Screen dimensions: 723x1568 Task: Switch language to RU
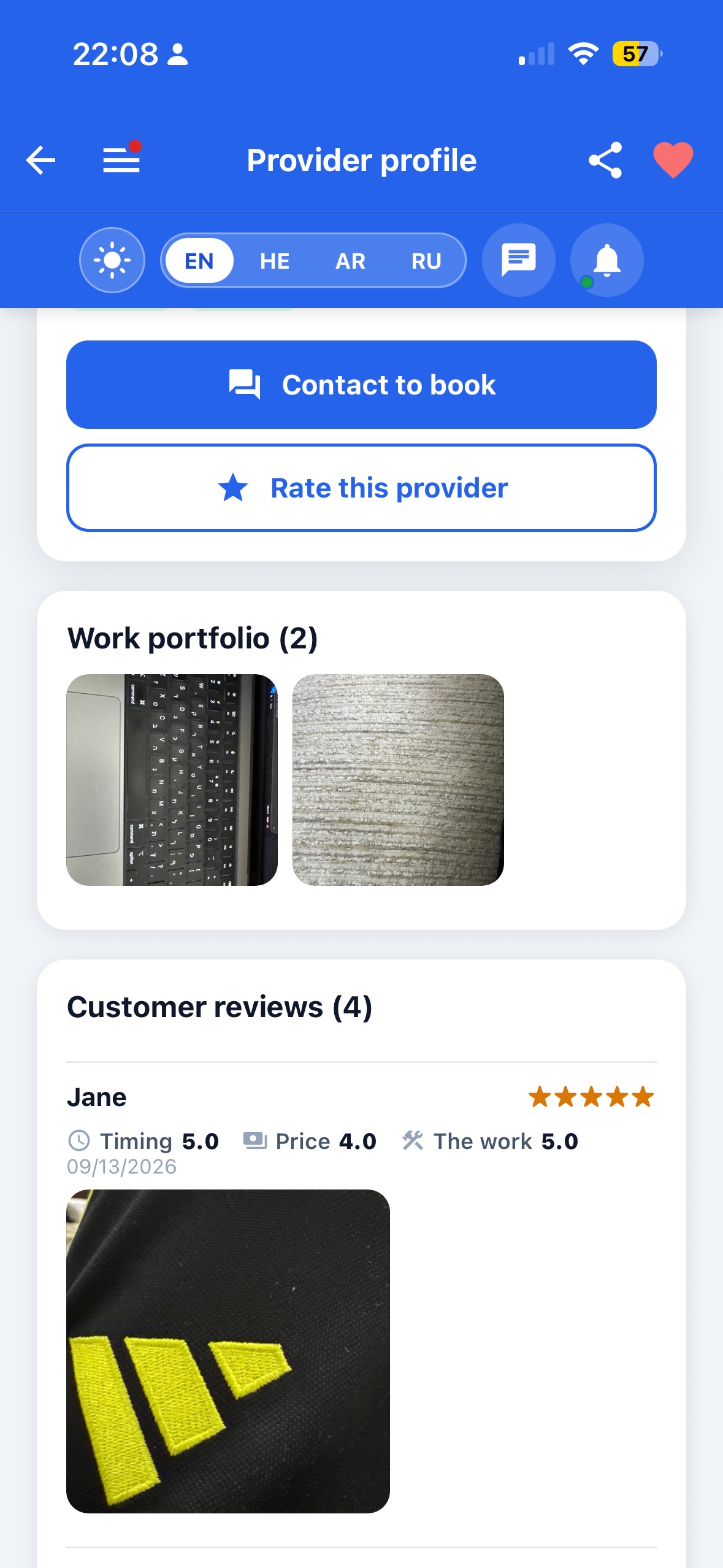click(426, 261)
